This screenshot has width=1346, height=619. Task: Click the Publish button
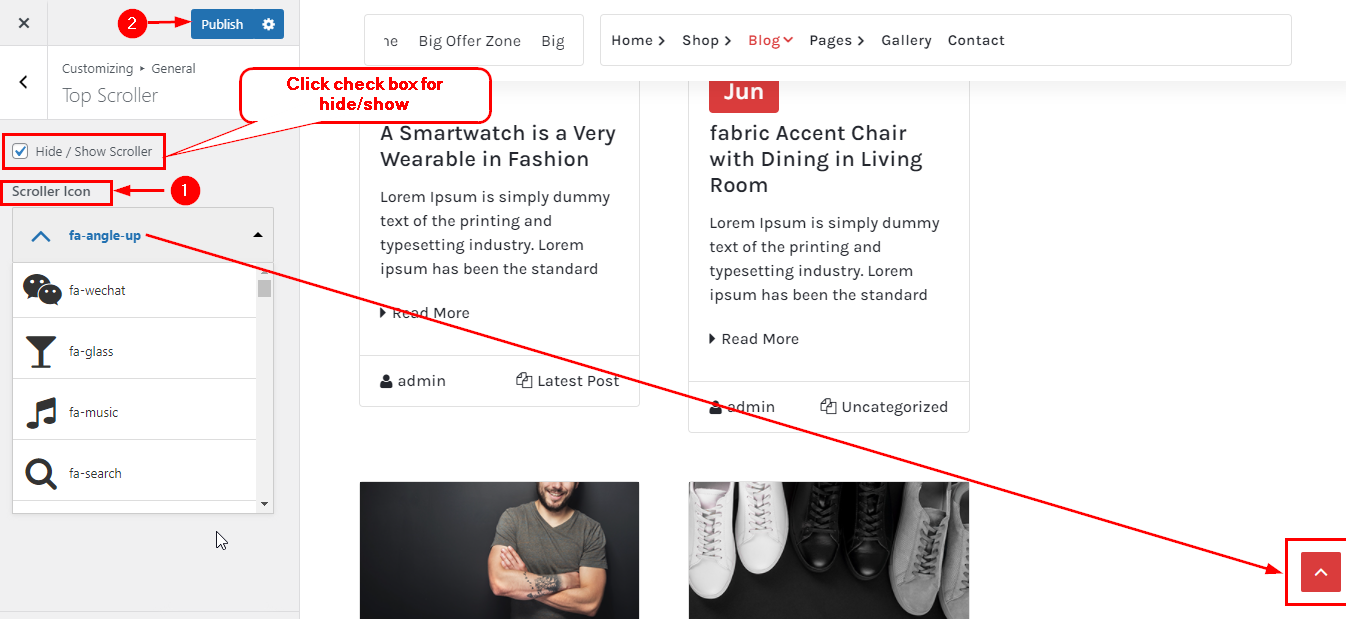pyautogui.click(x=222, y=24)
